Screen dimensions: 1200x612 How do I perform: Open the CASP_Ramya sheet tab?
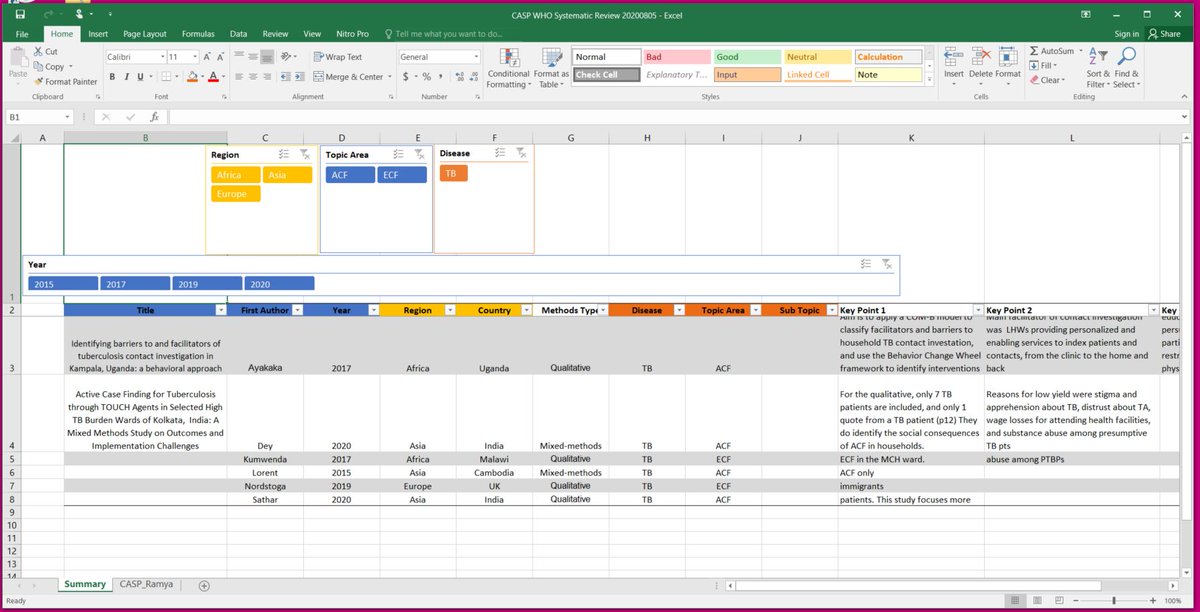pos(145,584)
